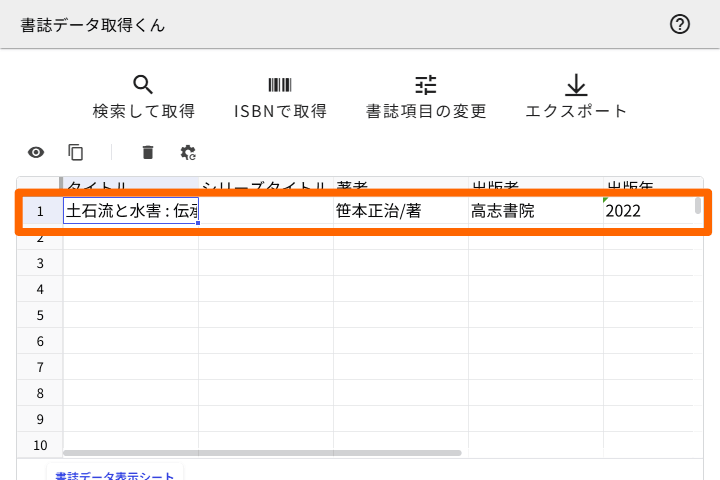Select the 土石流と水害 title cell
The width and height of the screenshot is (720, 480).
[131, 211]
